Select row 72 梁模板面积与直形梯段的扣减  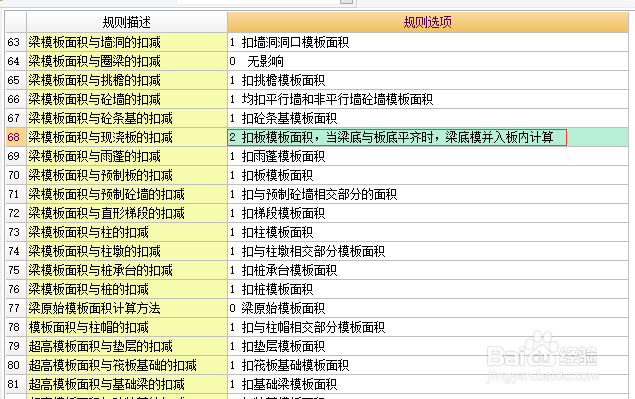coord(127,213)
